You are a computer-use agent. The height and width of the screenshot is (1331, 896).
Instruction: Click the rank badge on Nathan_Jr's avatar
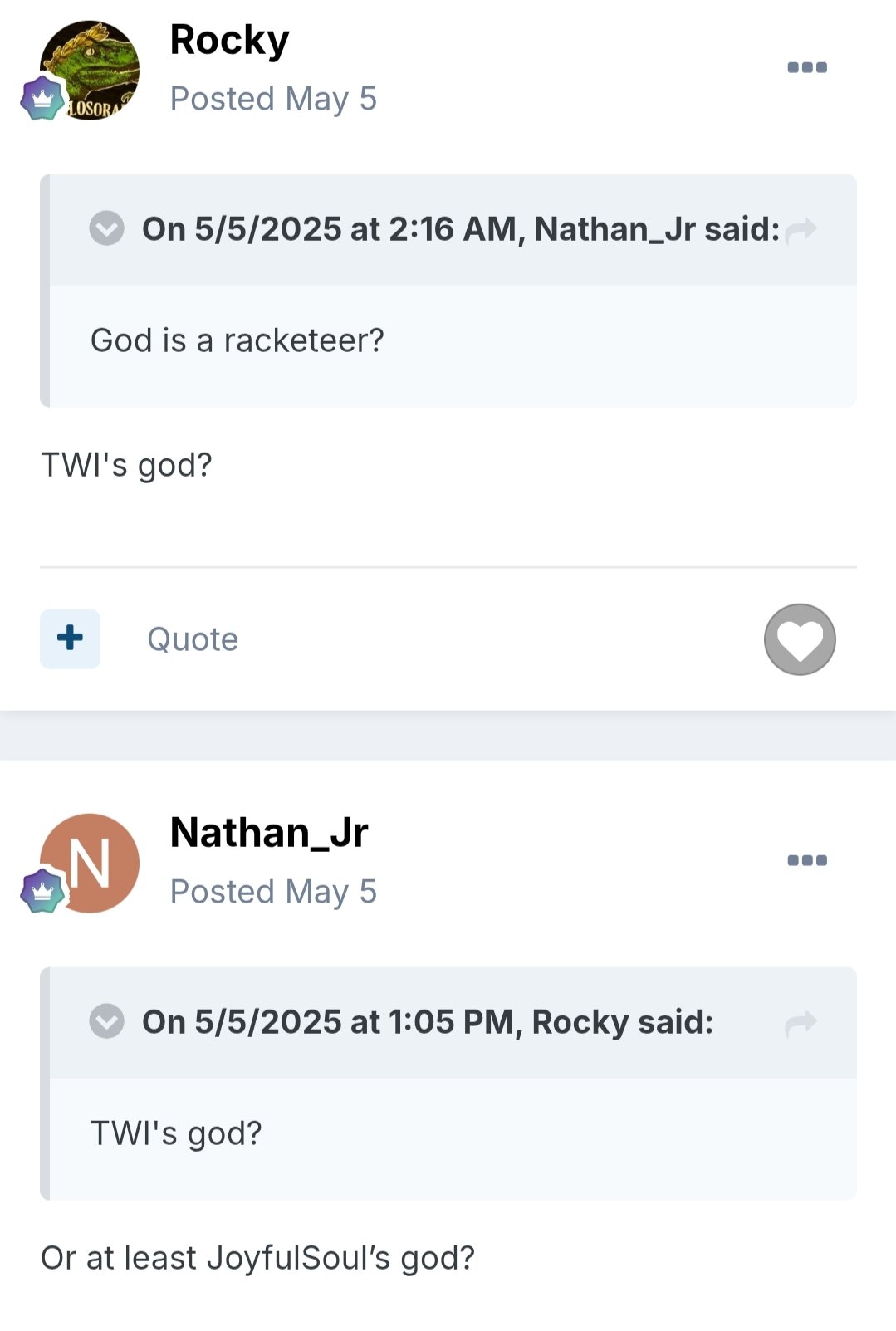coord(42,892)
